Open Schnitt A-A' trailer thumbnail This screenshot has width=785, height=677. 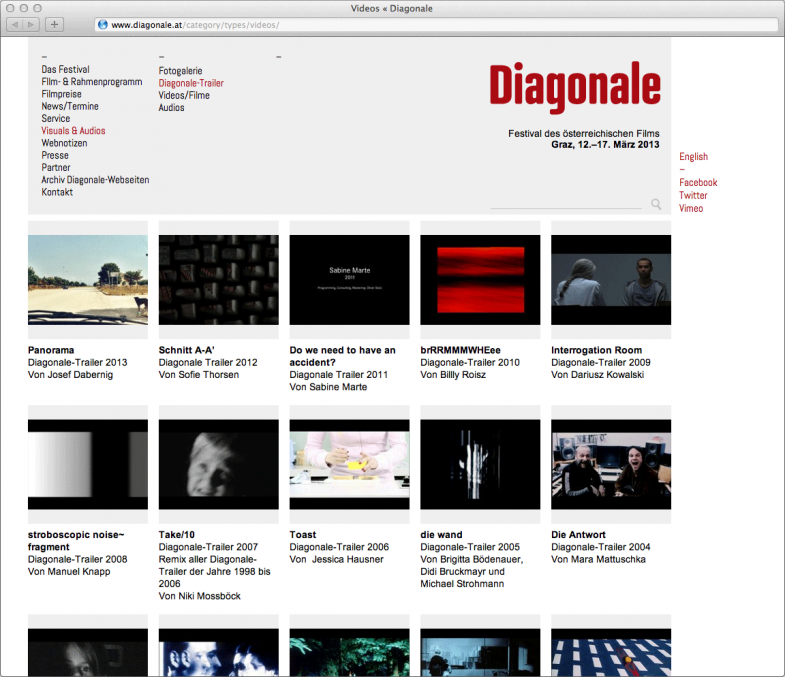[x=218, y=279]
